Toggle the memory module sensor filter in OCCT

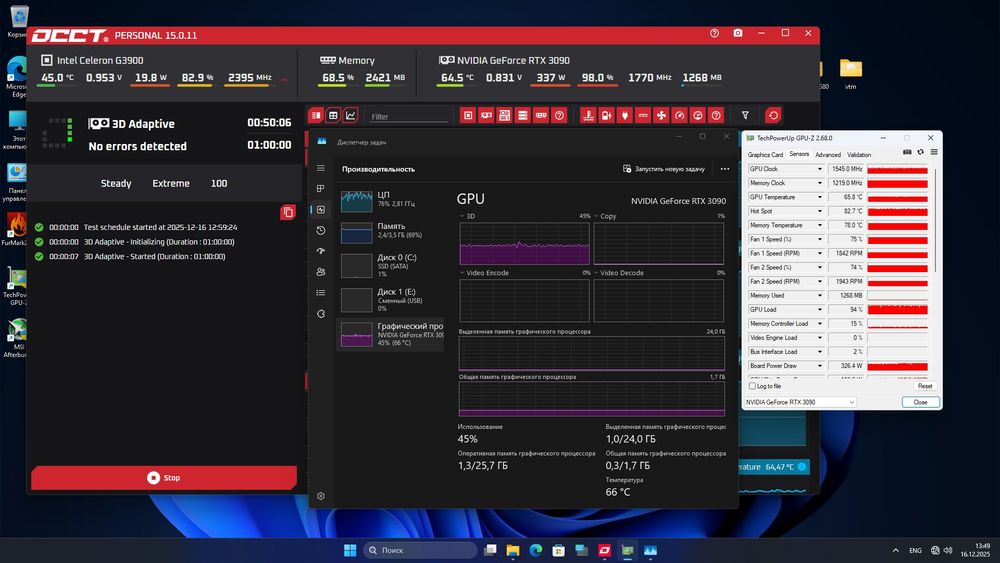click(x=541, y=115)
